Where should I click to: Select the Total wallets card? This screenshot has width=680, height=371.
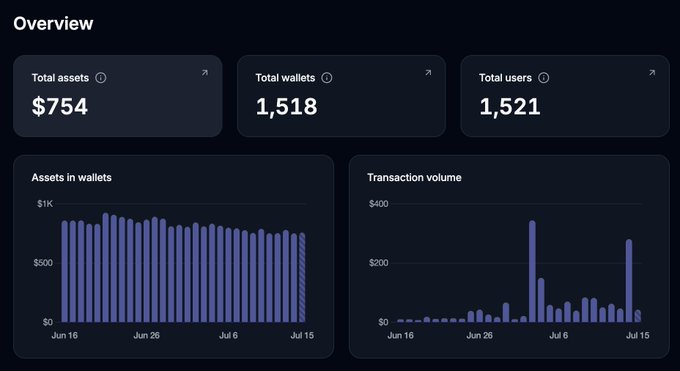(341, 96)
